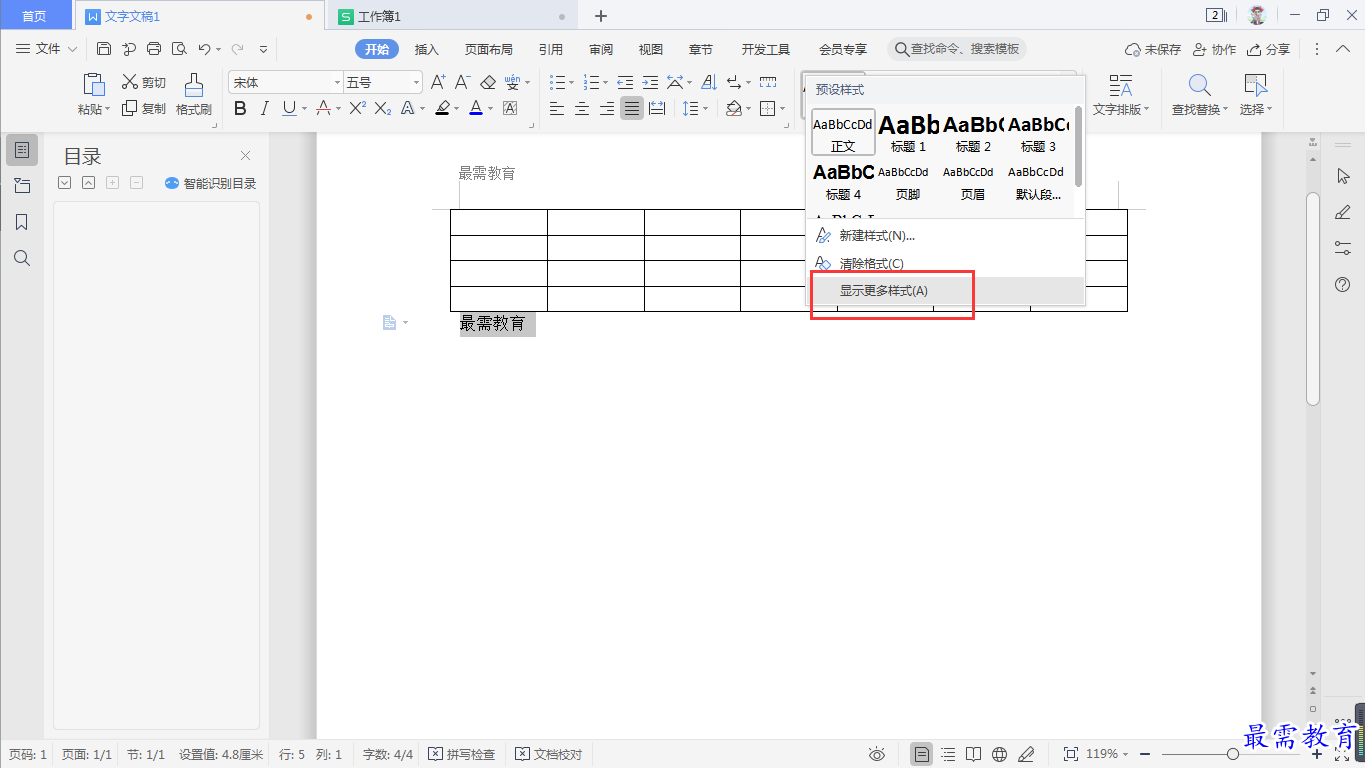Open the outline/TOC icon in left sidebar
This screenshot has width=1365, height=768.
click(22, 150)
